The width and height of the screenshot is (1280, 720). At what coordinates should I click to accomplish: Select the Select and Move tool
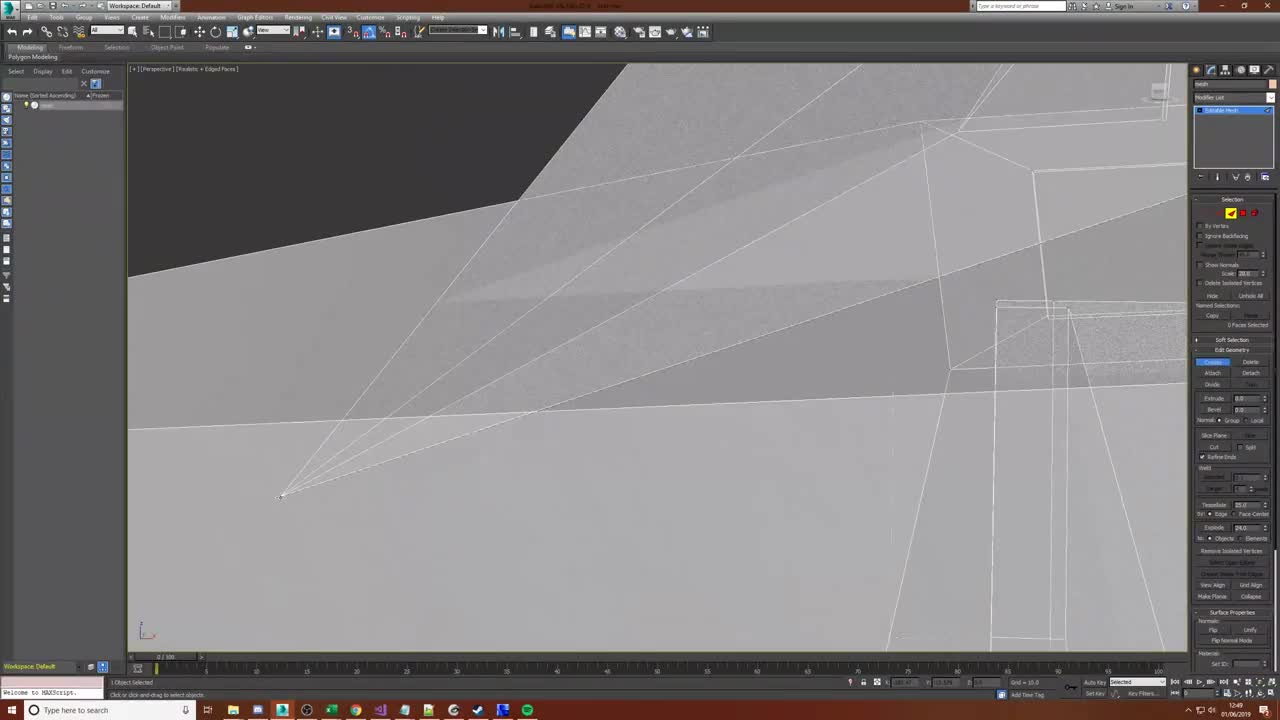[200, 32]
